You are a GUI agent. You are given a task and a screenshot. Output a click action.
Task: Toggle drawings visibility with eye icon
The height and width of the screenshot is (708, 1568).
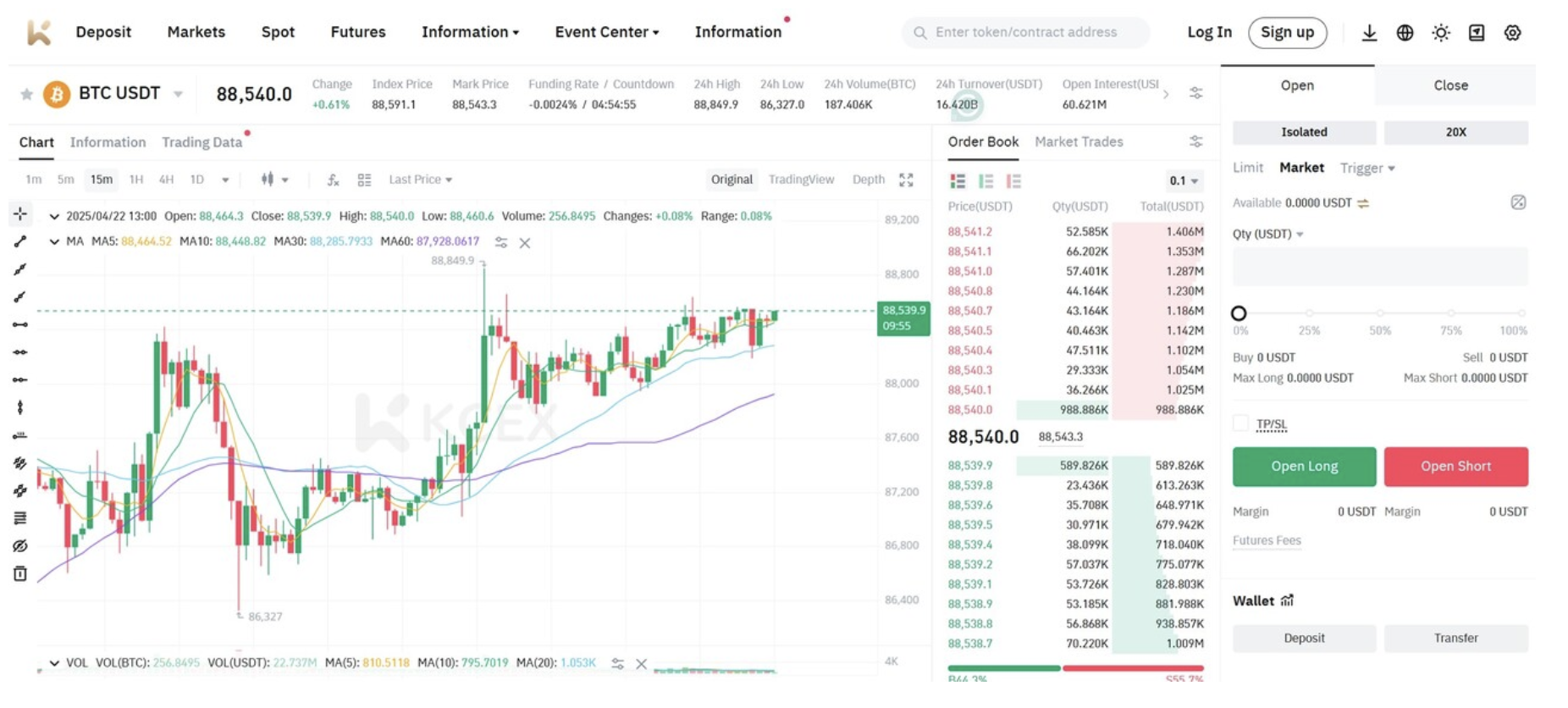coord(20,546)
